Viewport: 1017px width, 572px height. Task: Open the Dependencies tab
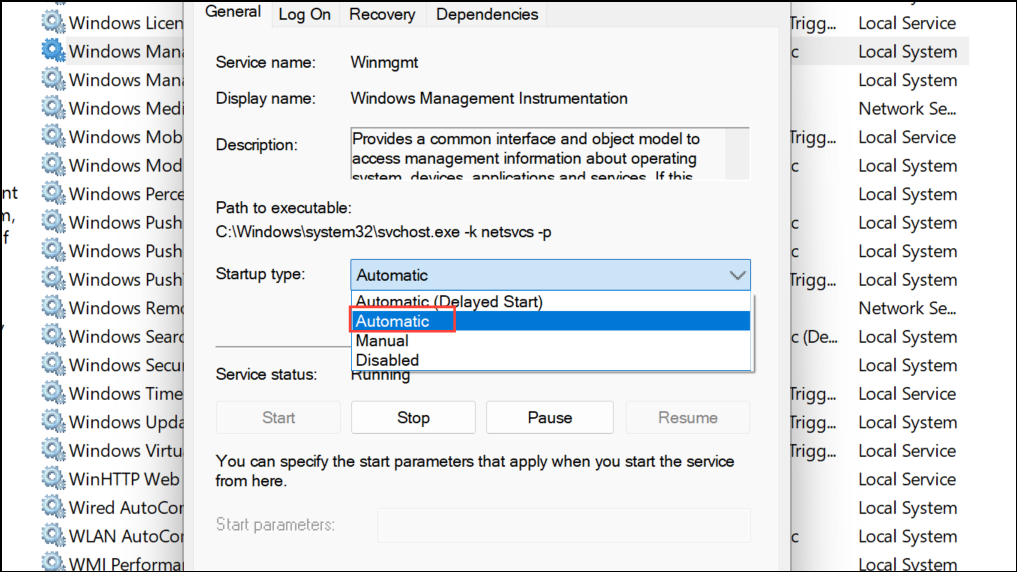click(487, 14)
